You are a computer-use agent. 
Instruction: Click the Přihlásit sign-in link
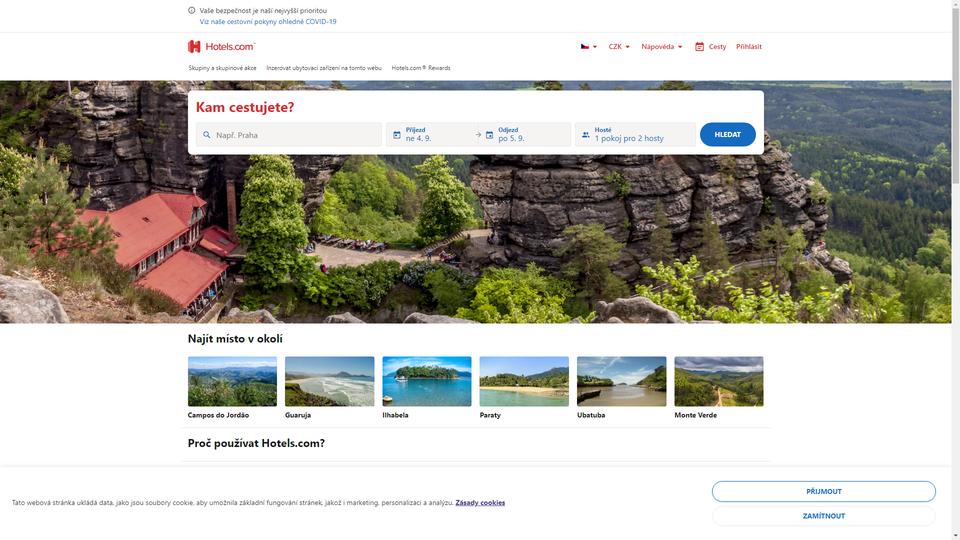click(749, 47)
